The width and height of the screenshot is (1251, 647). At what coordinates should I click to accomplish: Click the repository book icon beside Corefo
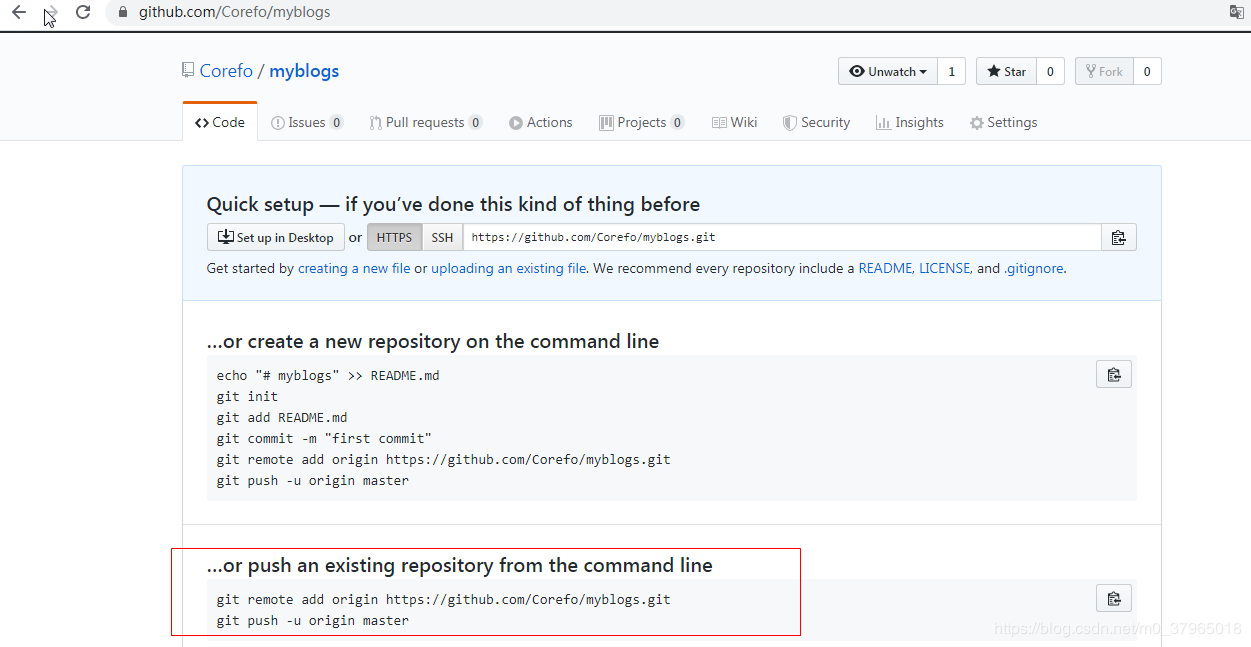click(x=188, y=70)
